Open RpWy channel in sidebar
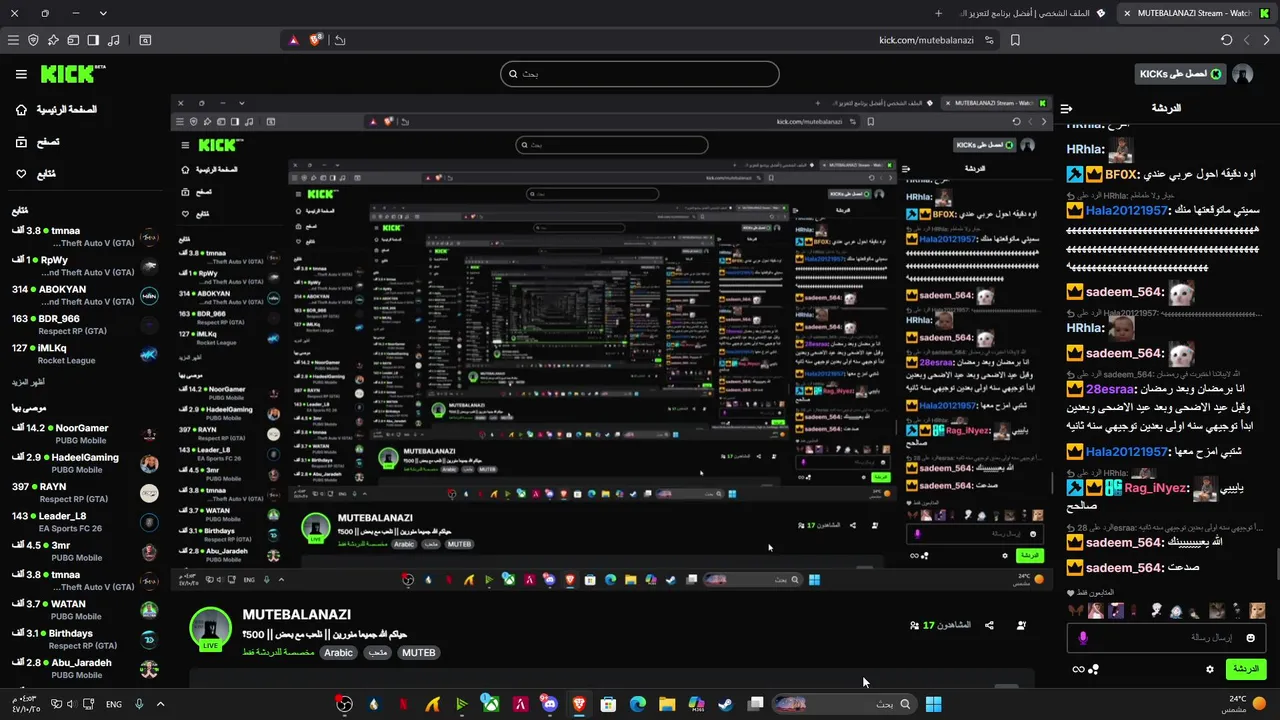 click(x=85, y=265)
